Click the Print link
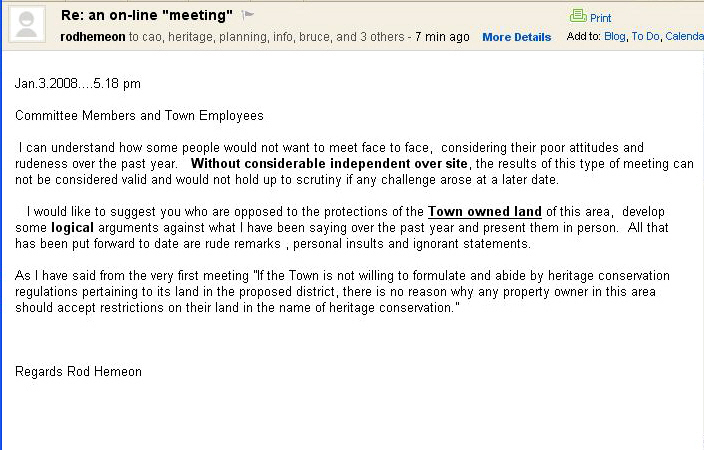704x450 pixels. 601,18
